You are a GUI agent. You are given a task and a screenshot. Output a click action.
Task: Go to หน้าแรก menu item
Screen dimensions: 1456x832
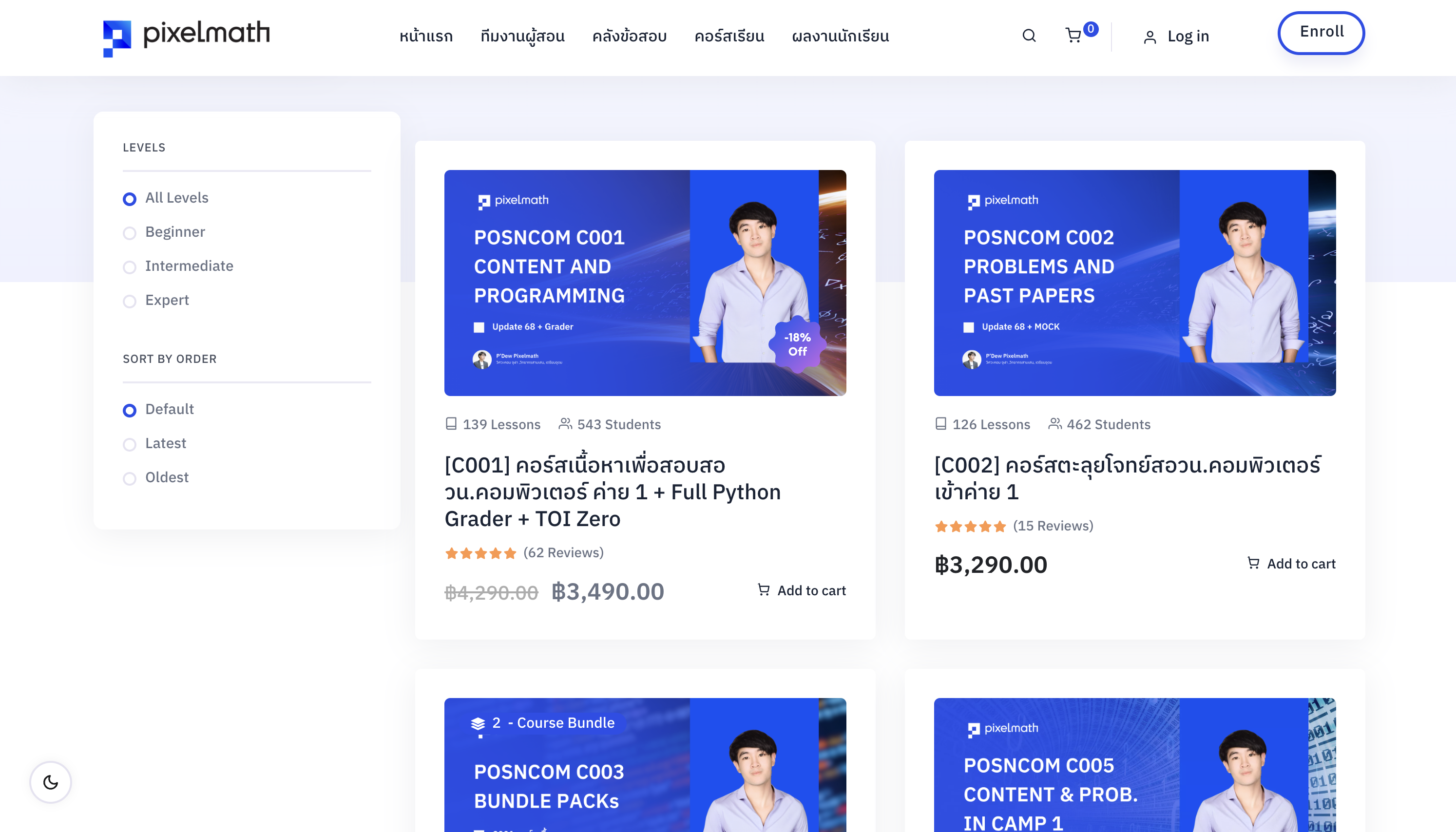click(426, 37)
